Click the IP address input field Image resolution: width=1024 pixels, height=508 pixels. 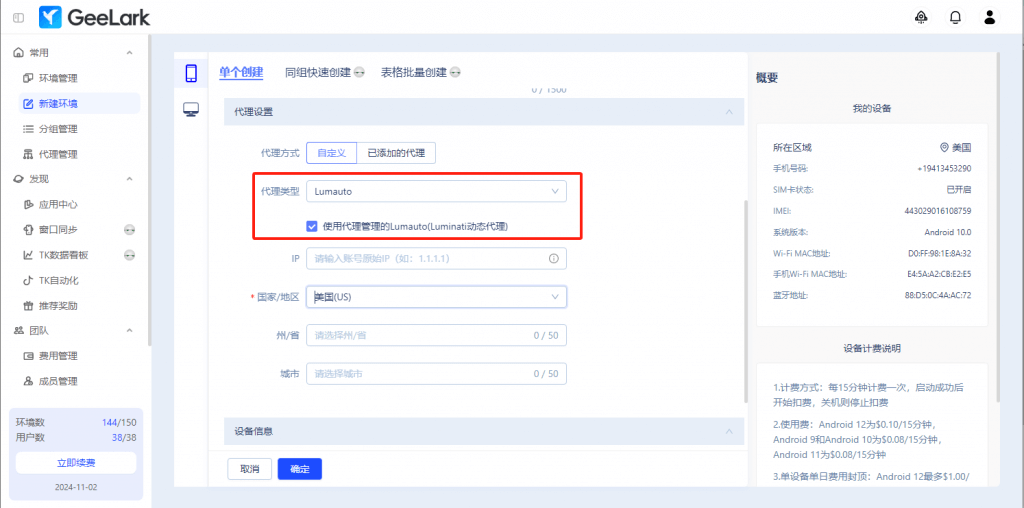pos(428,259)
